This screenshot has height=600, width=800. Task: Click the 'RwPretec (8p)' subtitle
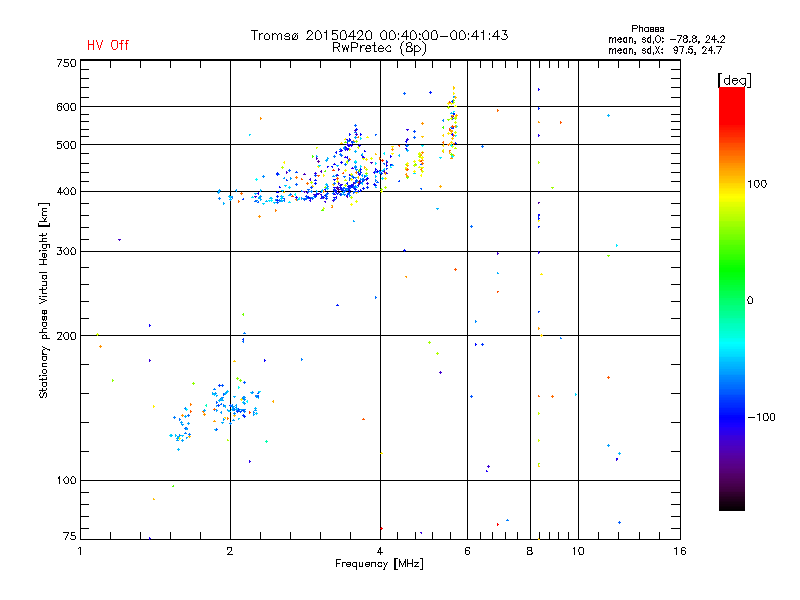click(379, 48)
